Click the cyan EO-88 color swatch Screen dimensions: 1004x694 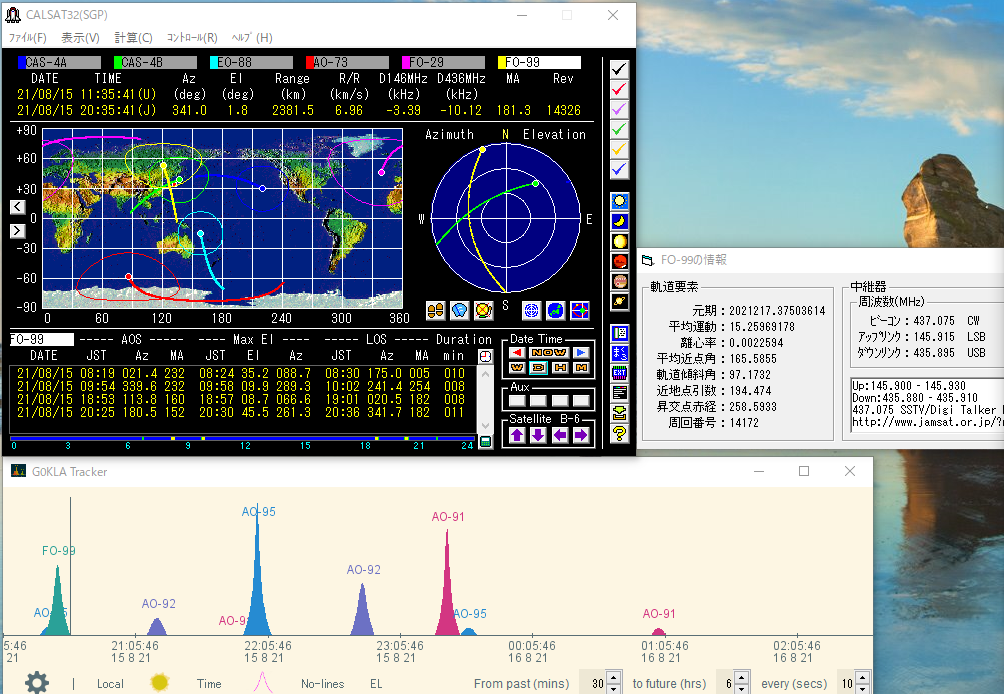click(214, 62)
